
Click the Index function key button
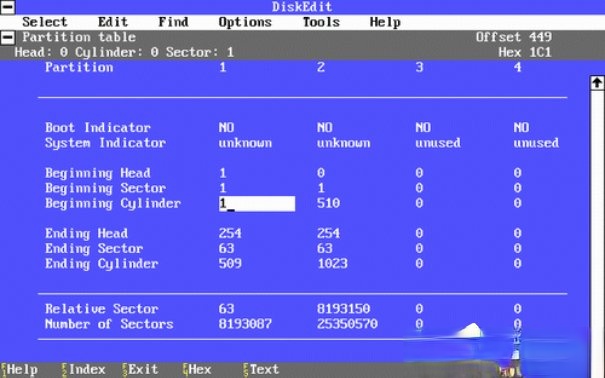[x=83, y=370]
